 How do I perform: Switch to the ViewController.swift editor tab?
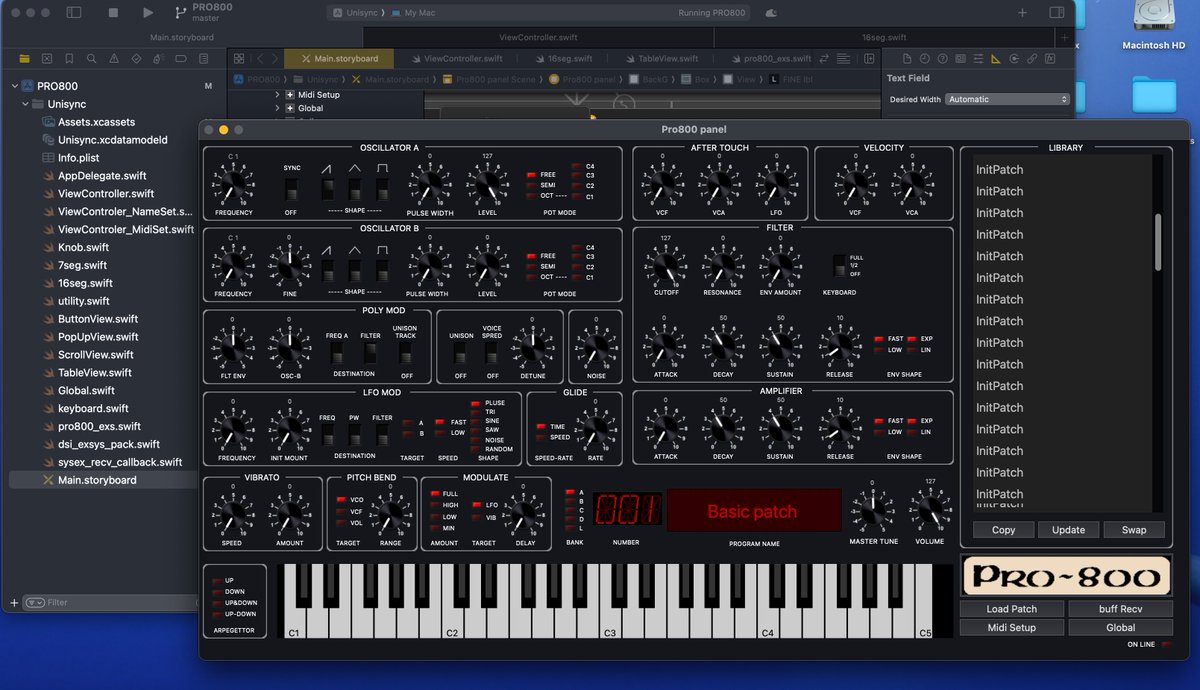455,59
